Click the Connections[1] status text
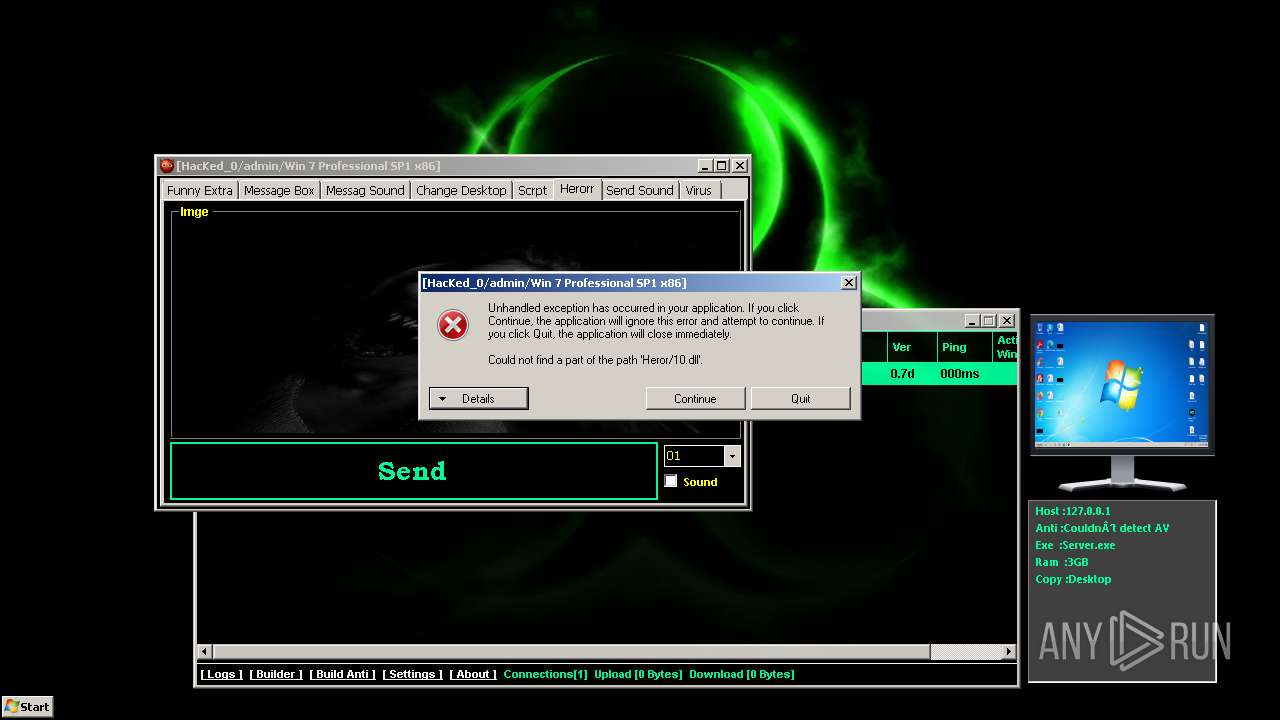 [545, 674]
